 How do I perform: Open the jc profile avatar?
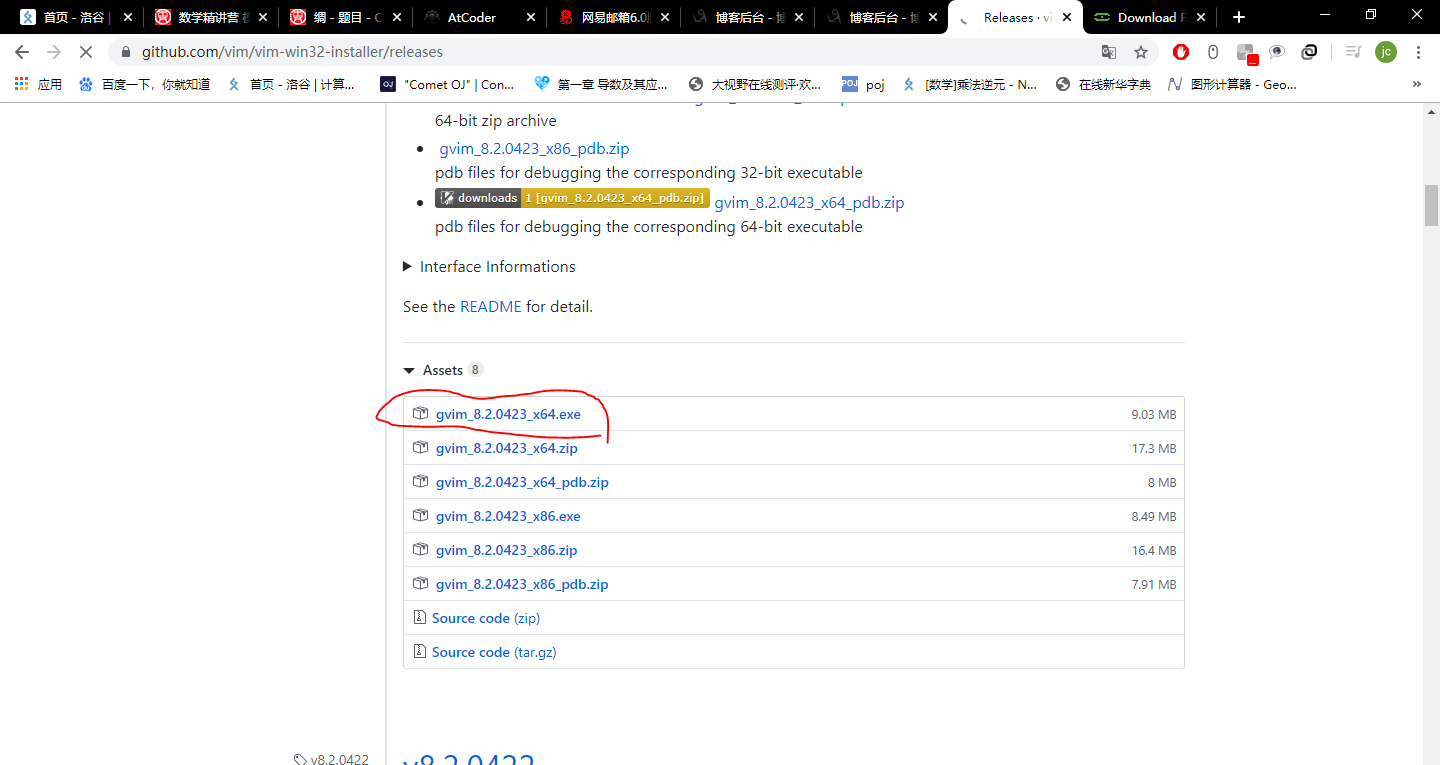pyautogui.click(x=1385, y=52)
